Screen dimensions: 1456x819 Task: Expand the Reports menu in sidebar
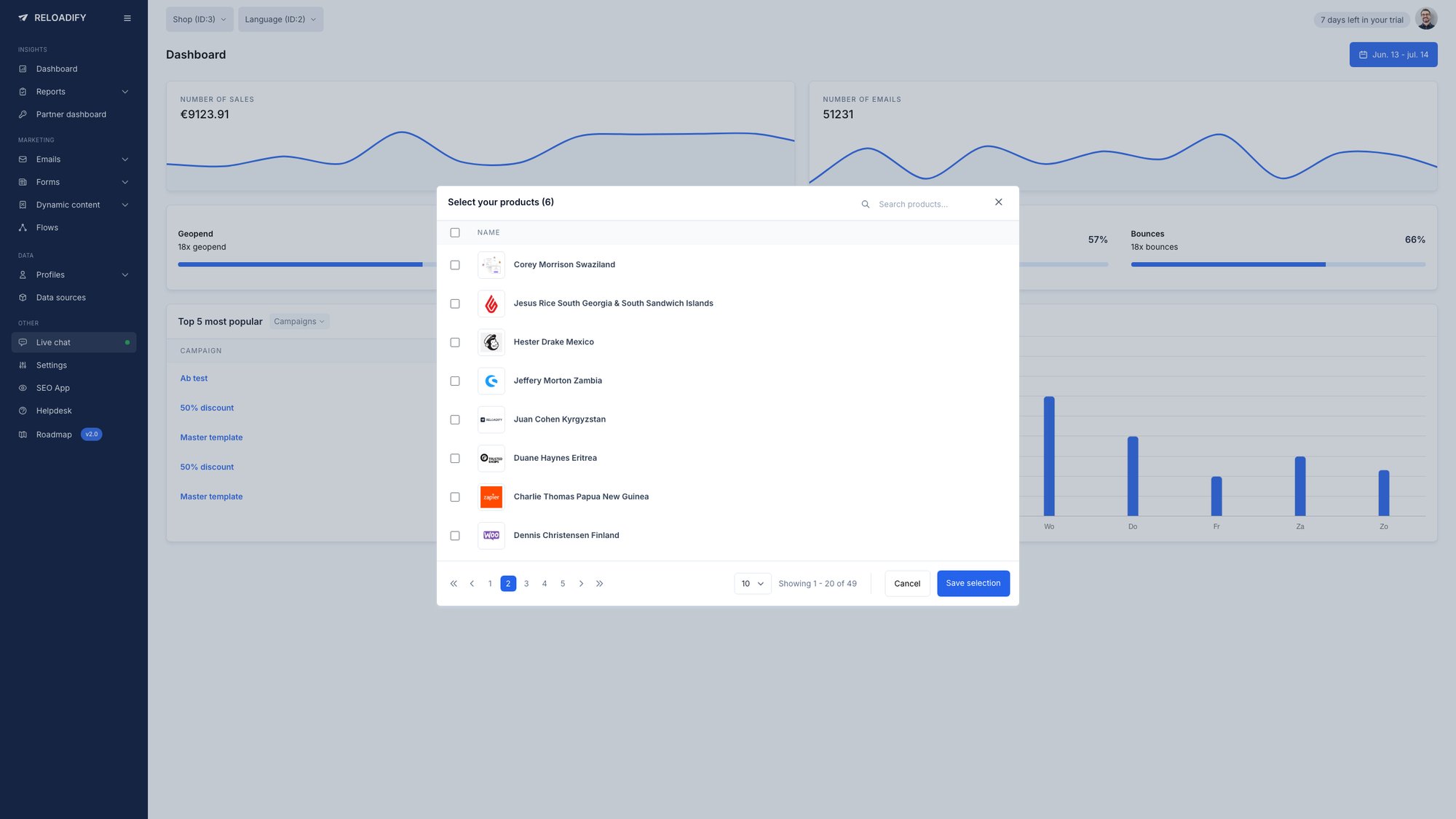coord(50,92)
